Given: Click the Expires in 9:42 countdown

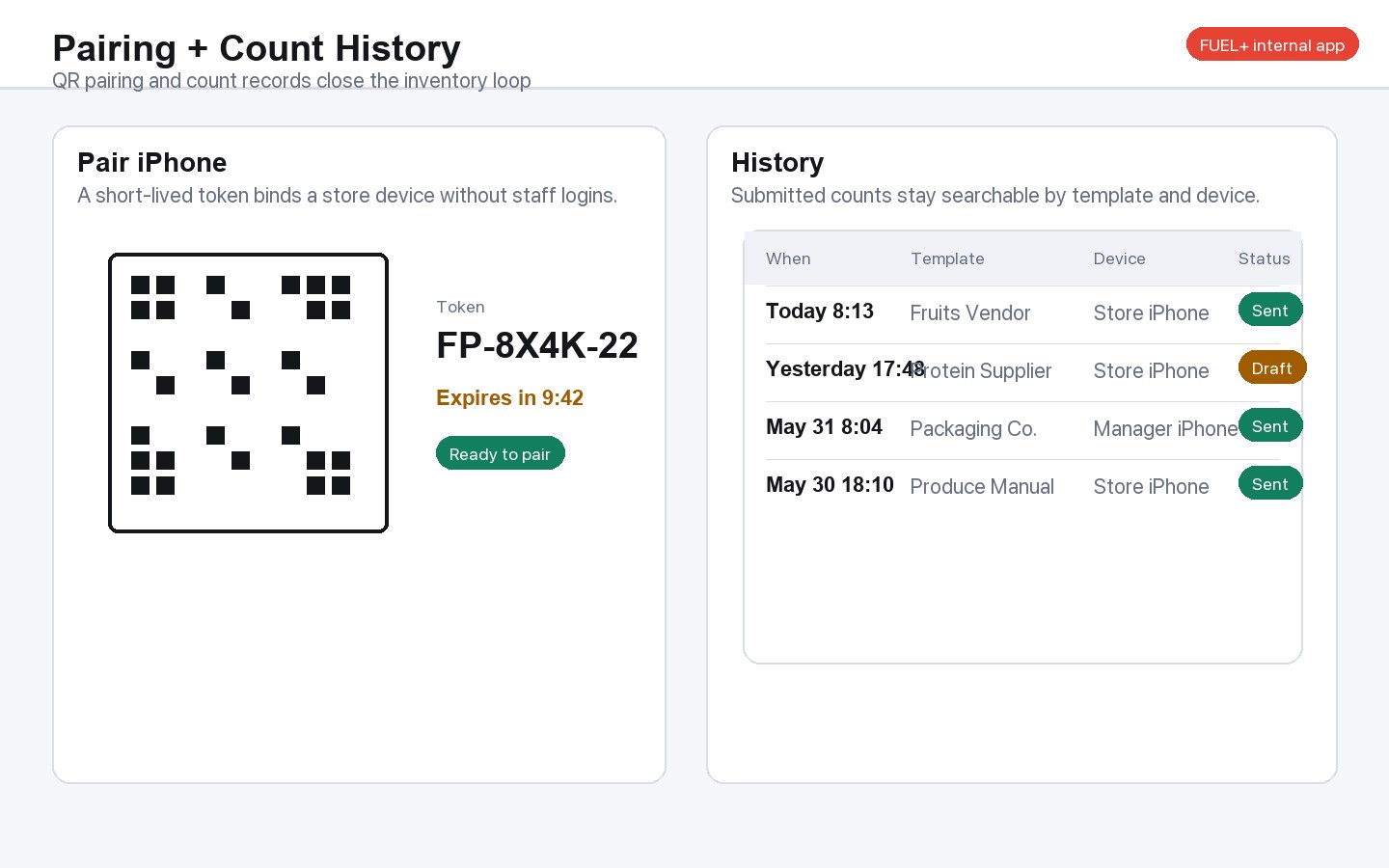Looking at the screenshot, I should click(x=509, y=397).
